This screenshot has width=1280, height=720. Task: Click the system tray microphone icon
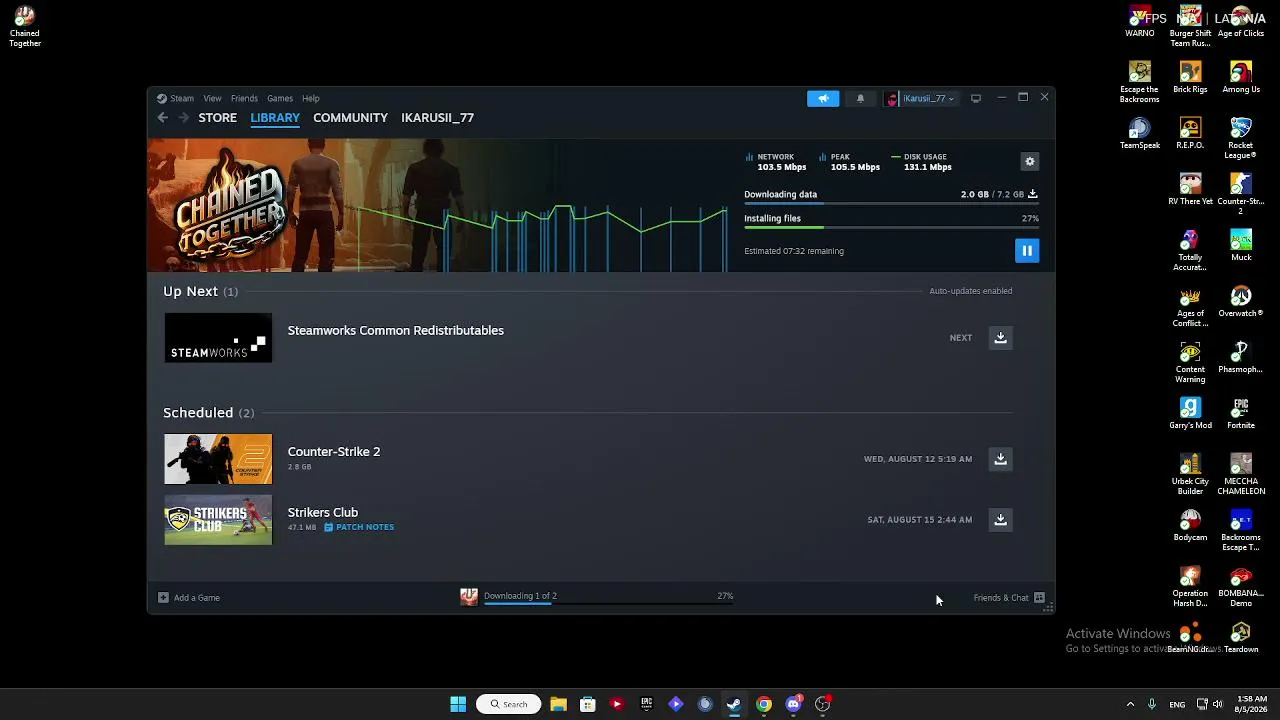[x=1152, y=704]
